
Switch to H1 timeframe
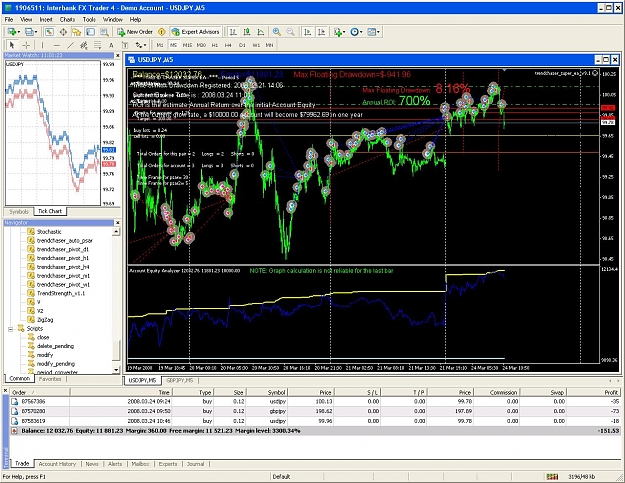pyautogui.click(x=215, y=45)
